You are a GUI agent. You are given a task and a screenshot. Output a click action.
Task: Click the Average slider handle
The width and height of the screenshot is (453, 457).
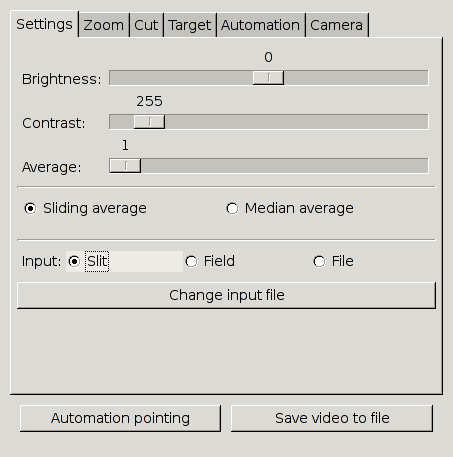[125, 166]
